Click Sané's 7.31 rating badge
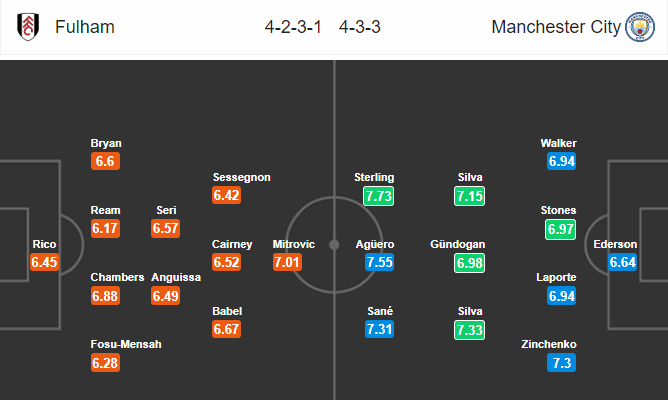Image resolution: width=668 pixels, height=400 pixels. click(379, 329)
